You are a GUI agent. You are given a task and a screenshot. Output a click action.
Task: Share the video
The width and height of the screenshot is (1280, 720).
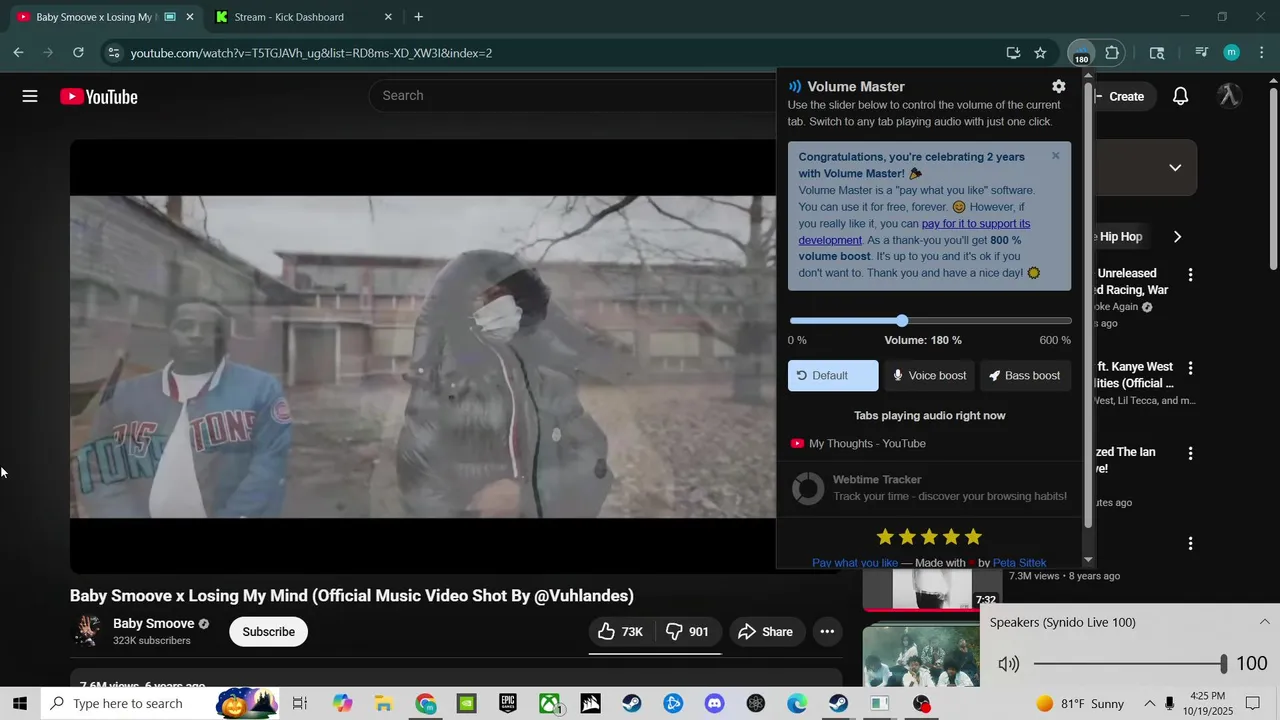pyautogui.click(x=765, y=631)
